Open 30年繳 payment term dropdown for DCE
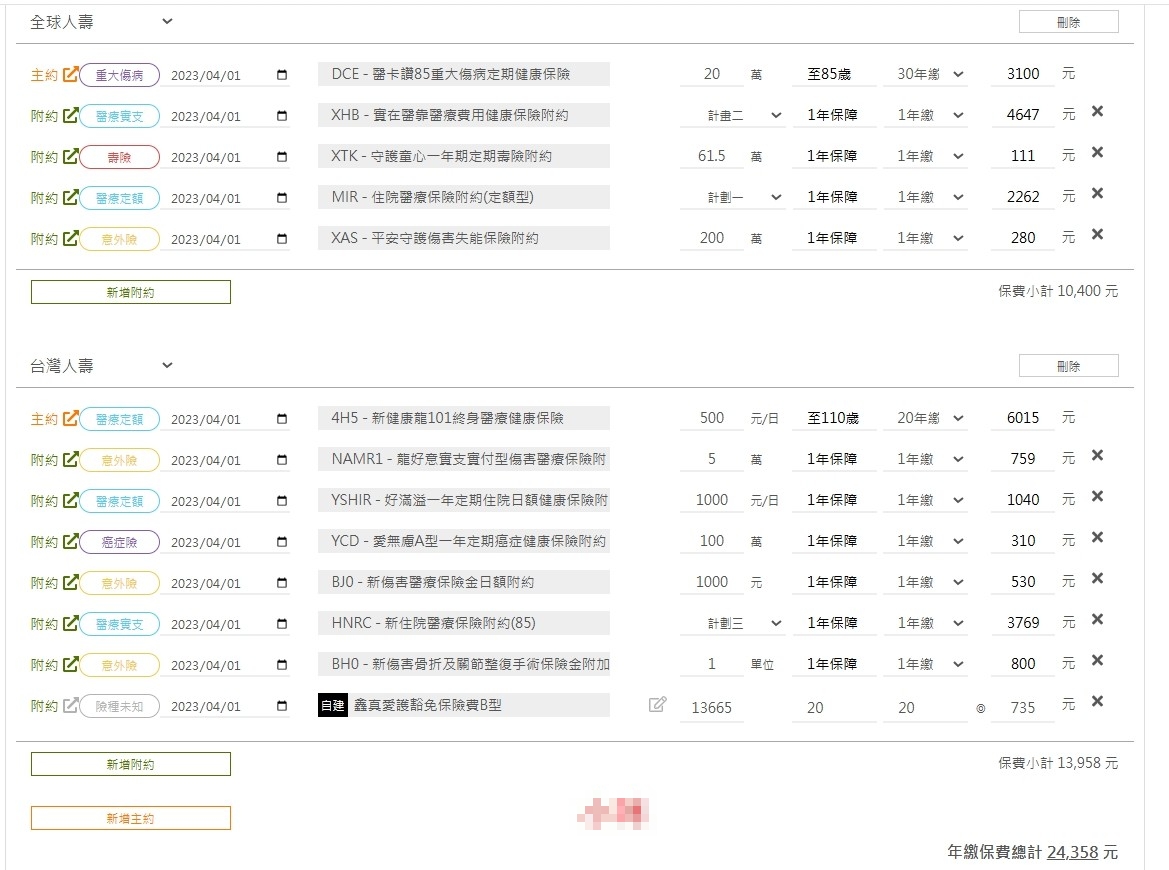The image size is (1169, 870). [925, 74]
